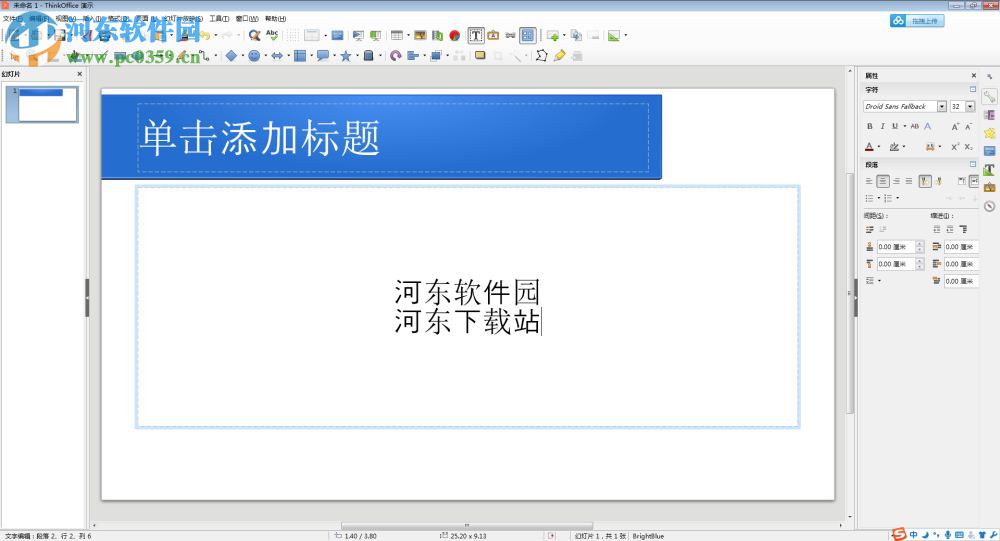Toggle the shadow rectangle icon

(480, 56)
